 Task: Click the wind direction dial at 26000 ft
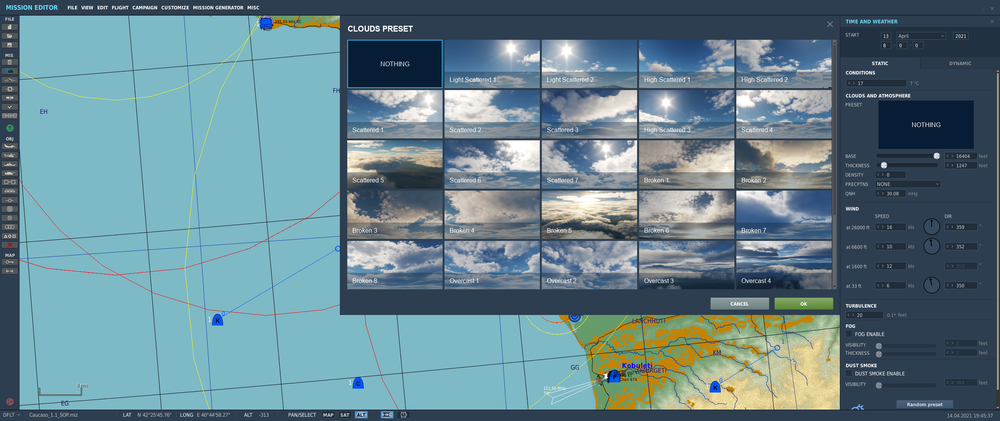pyautogui.click(x=931, y=226)
